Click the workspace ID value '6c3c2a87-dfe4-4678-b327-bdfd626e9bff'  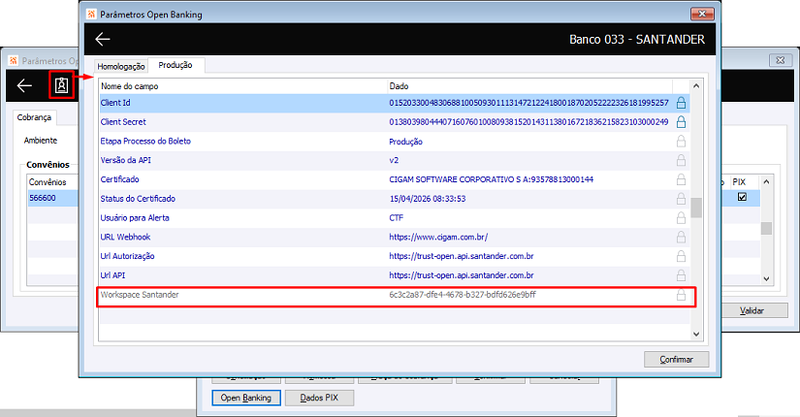click(462, 295)
